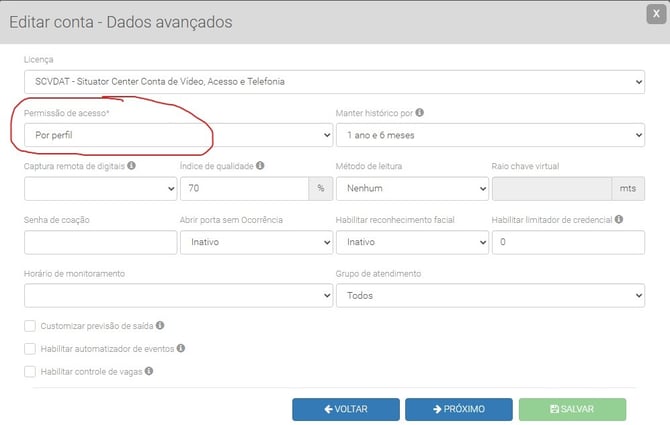The image size is (670, 425).
Task: Click info icon beside Habilitar controle de vagas
Action: (149, 371)
